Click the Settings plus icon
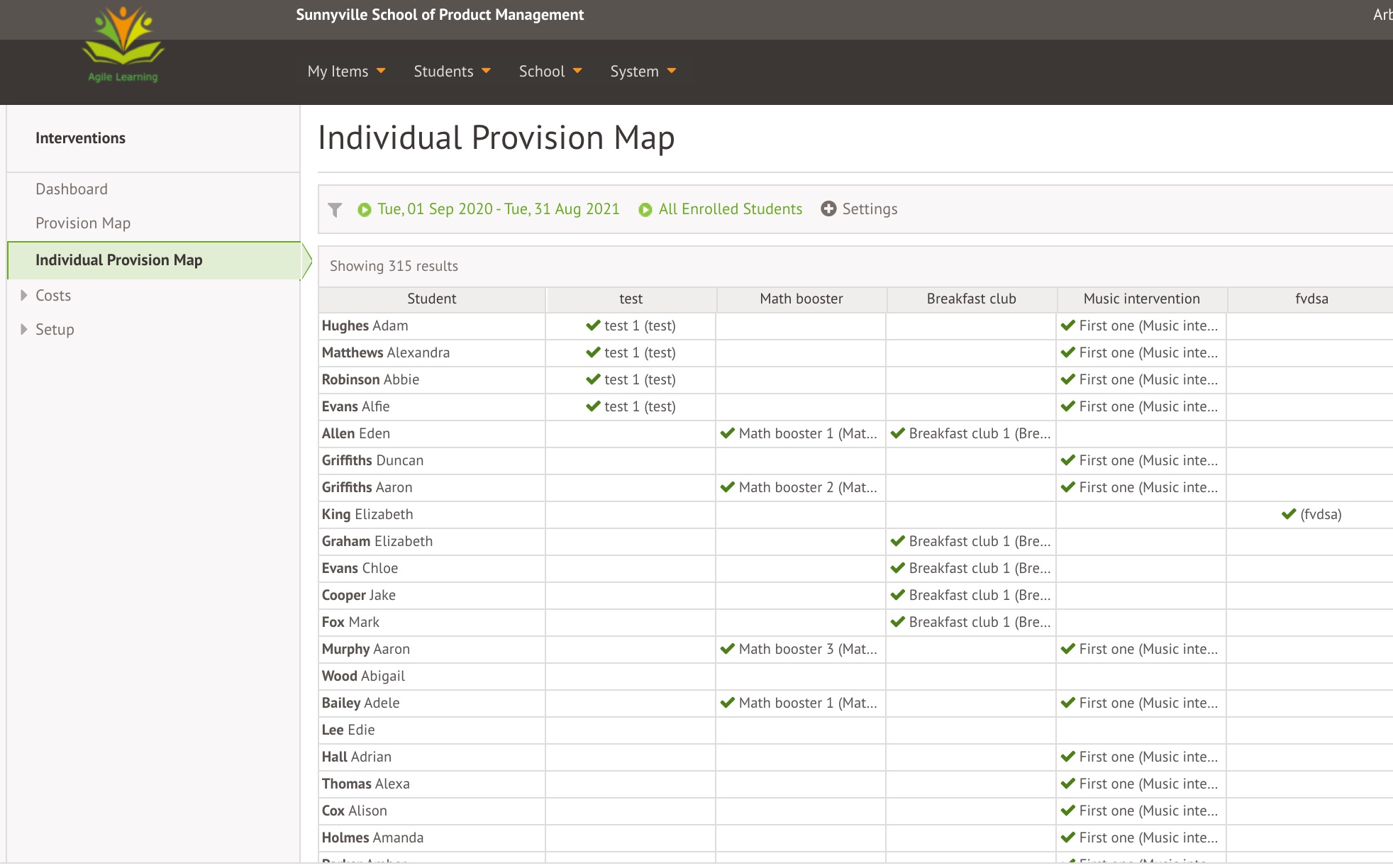 [x=828, y=209]
